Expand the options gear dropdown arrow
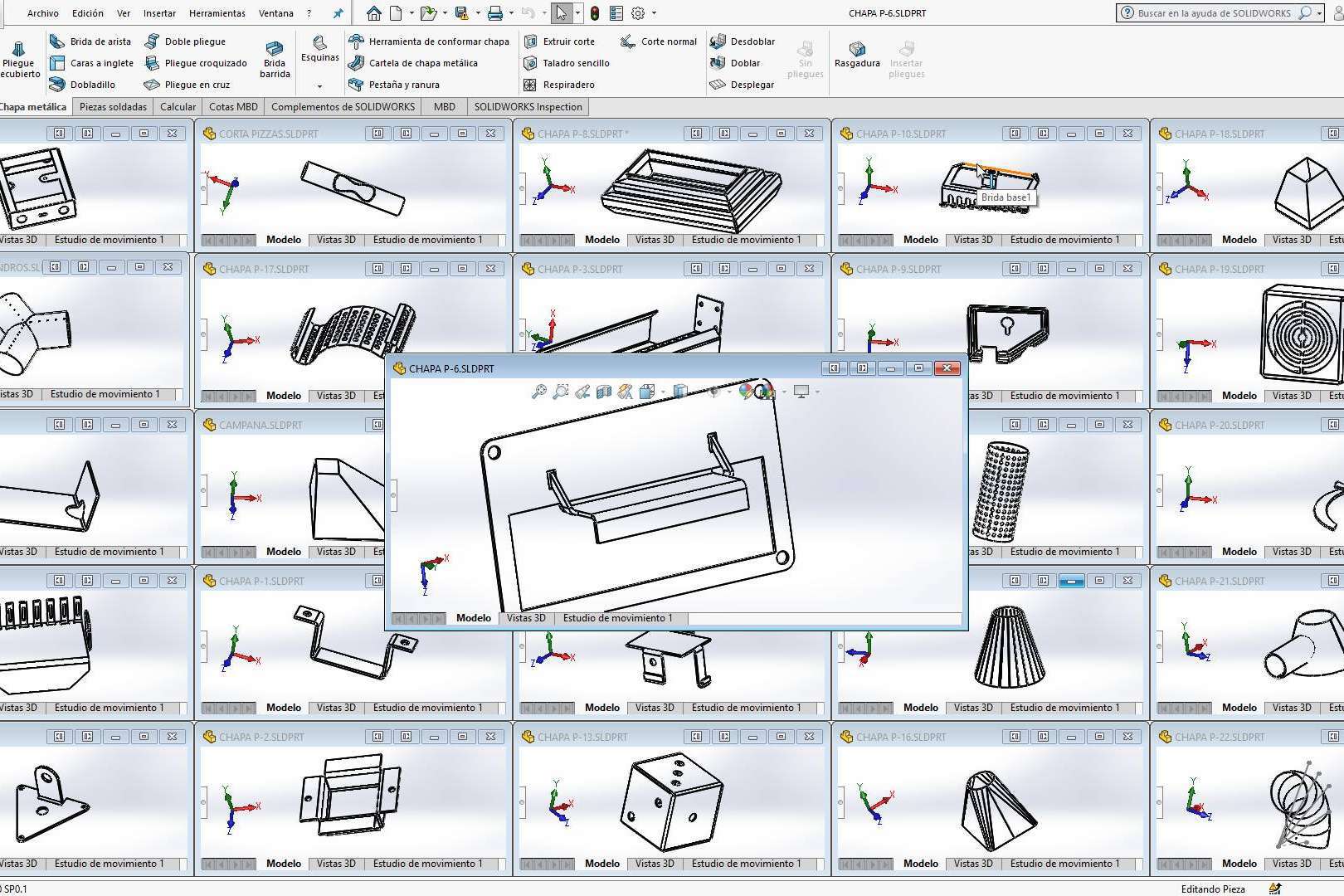This screenshot has width=1344, height=896. [x=654, y=13]
